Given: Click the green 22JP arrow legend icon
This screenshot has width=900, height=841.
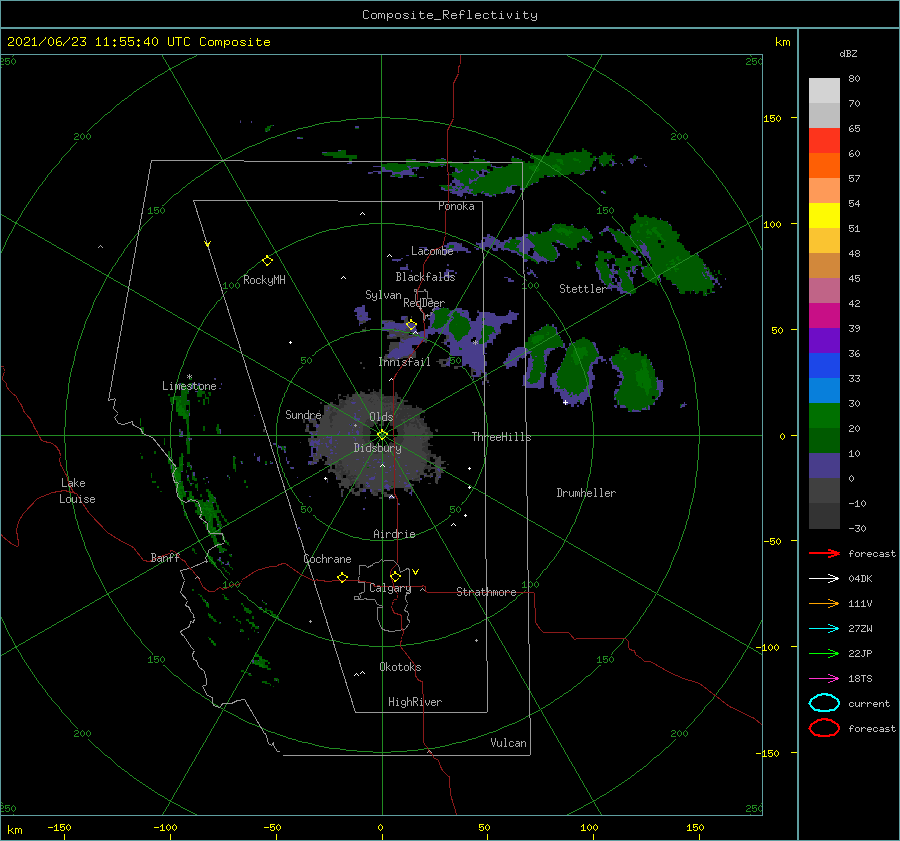Looking at the screenshot, I should click(824, 653).
